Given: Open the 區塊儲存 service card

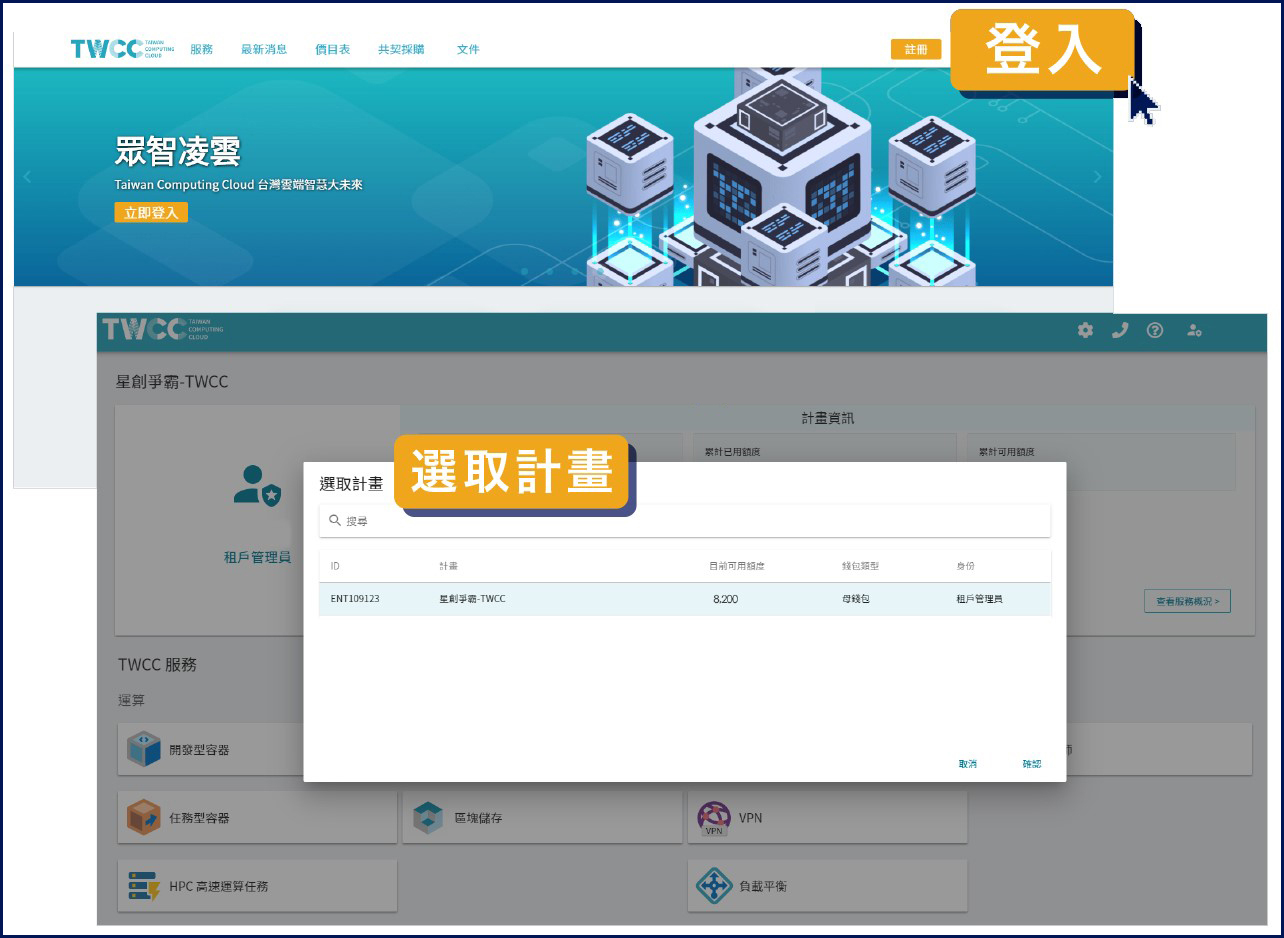Looking at the screenshot, I should pos(542,817).
